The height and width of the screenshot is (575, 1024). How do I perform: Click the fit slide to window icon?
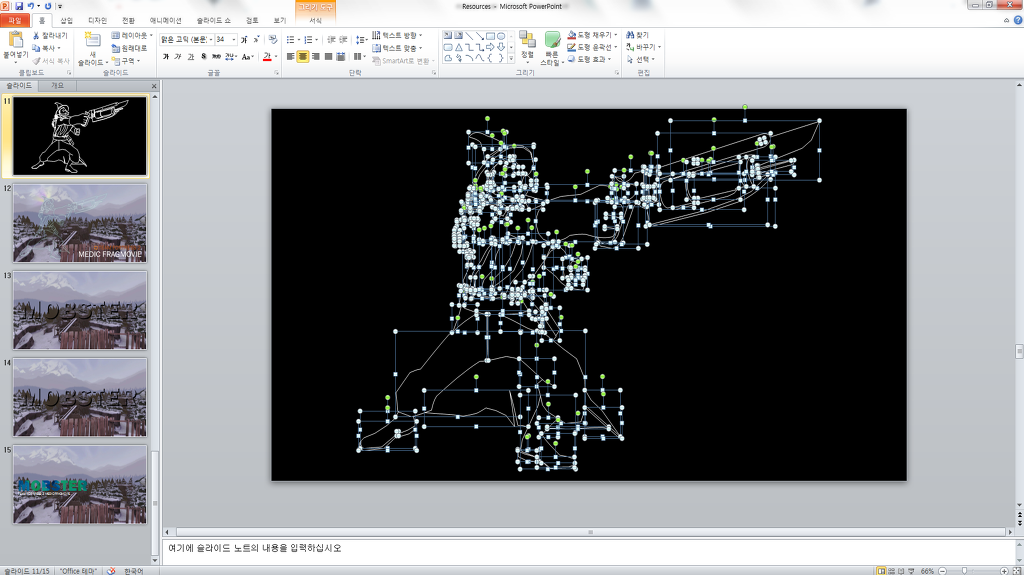(x=1015, y=570)
